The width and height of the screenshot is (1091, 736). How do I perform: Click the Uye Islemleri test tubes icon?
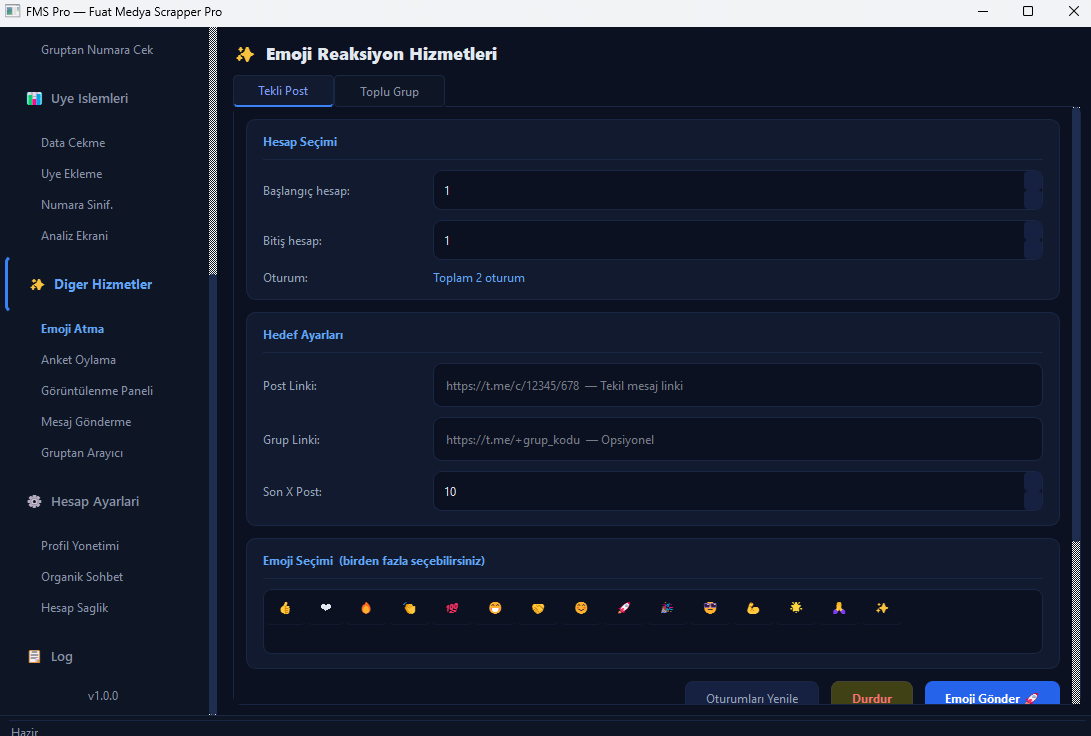34,99
